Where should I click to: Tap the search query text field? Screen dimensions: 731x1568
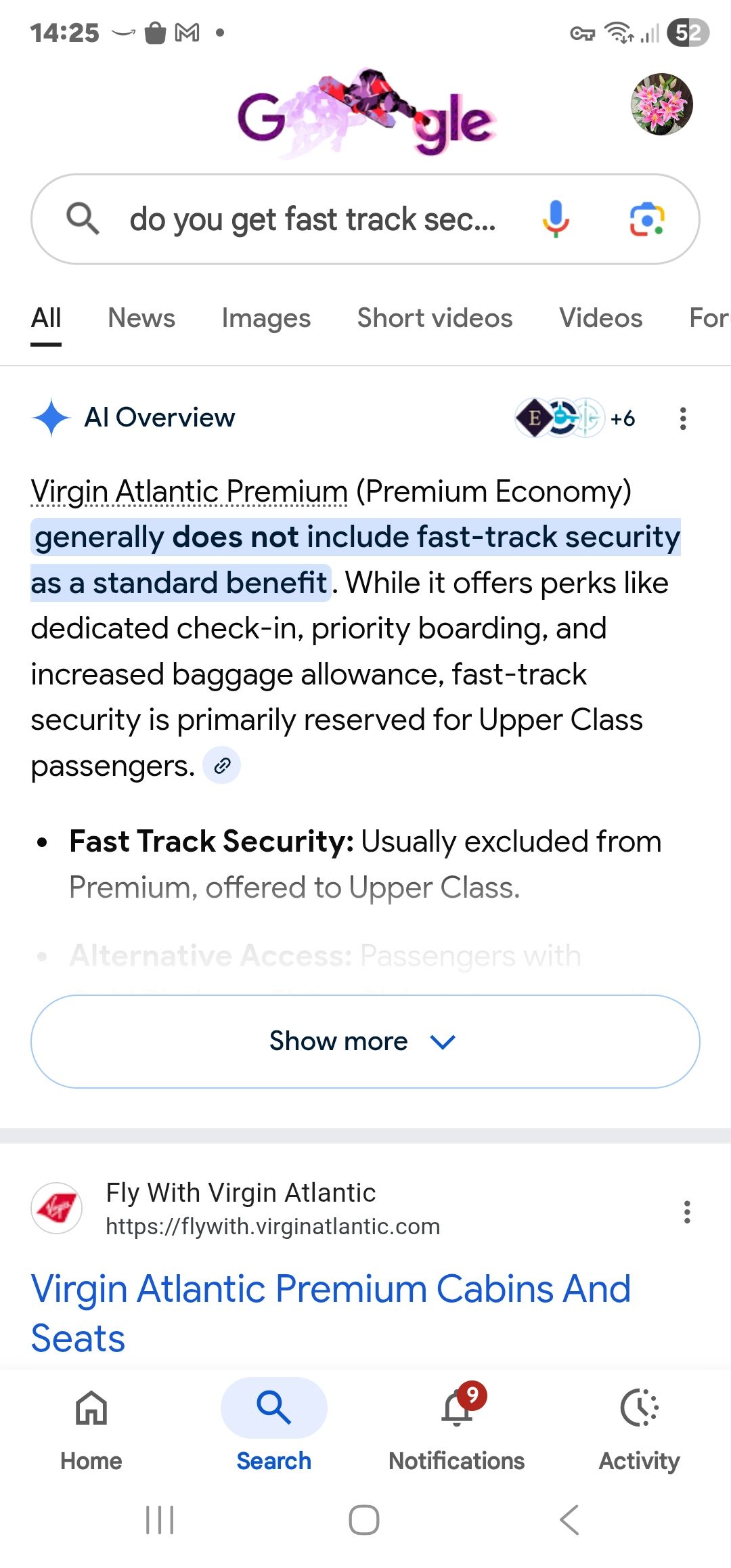[313, 219]
